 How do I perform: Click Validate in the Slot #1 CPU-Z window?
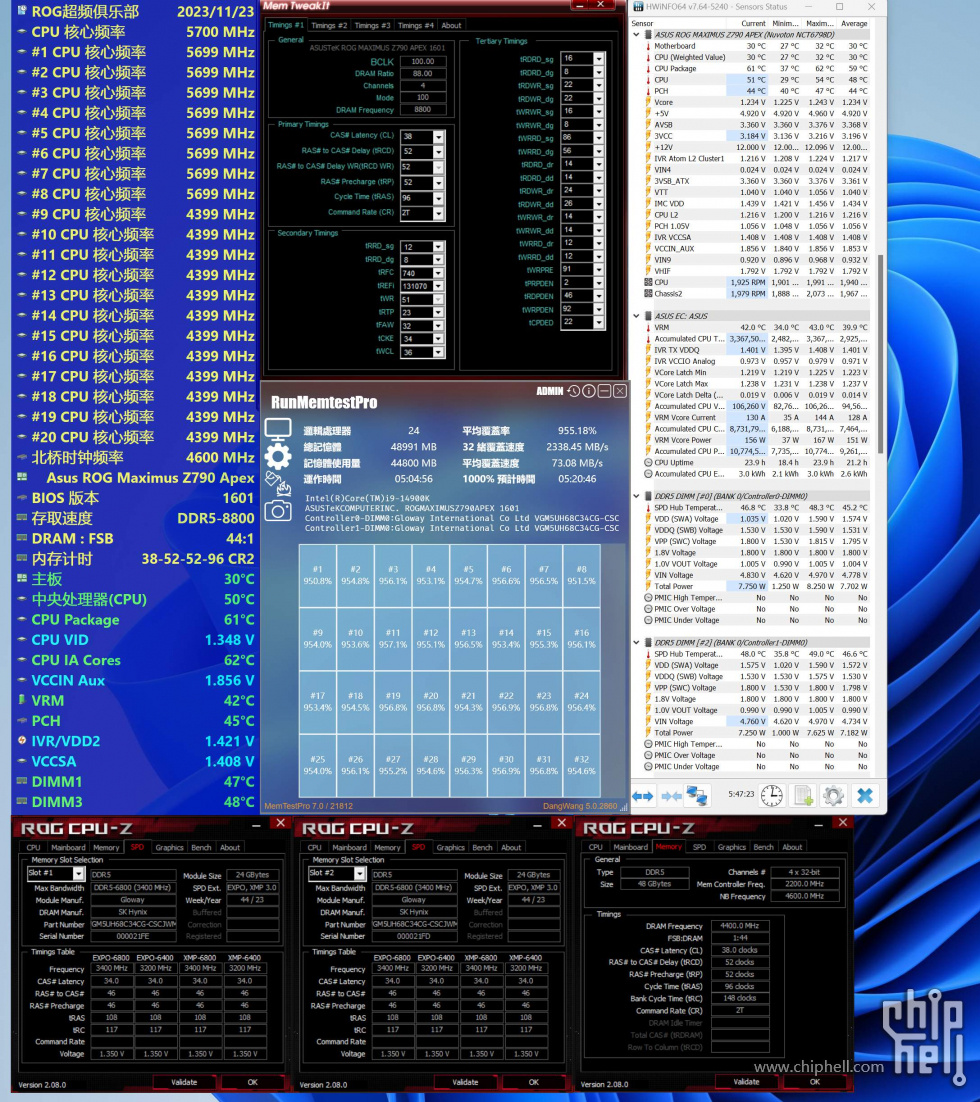pos(184,1082)
